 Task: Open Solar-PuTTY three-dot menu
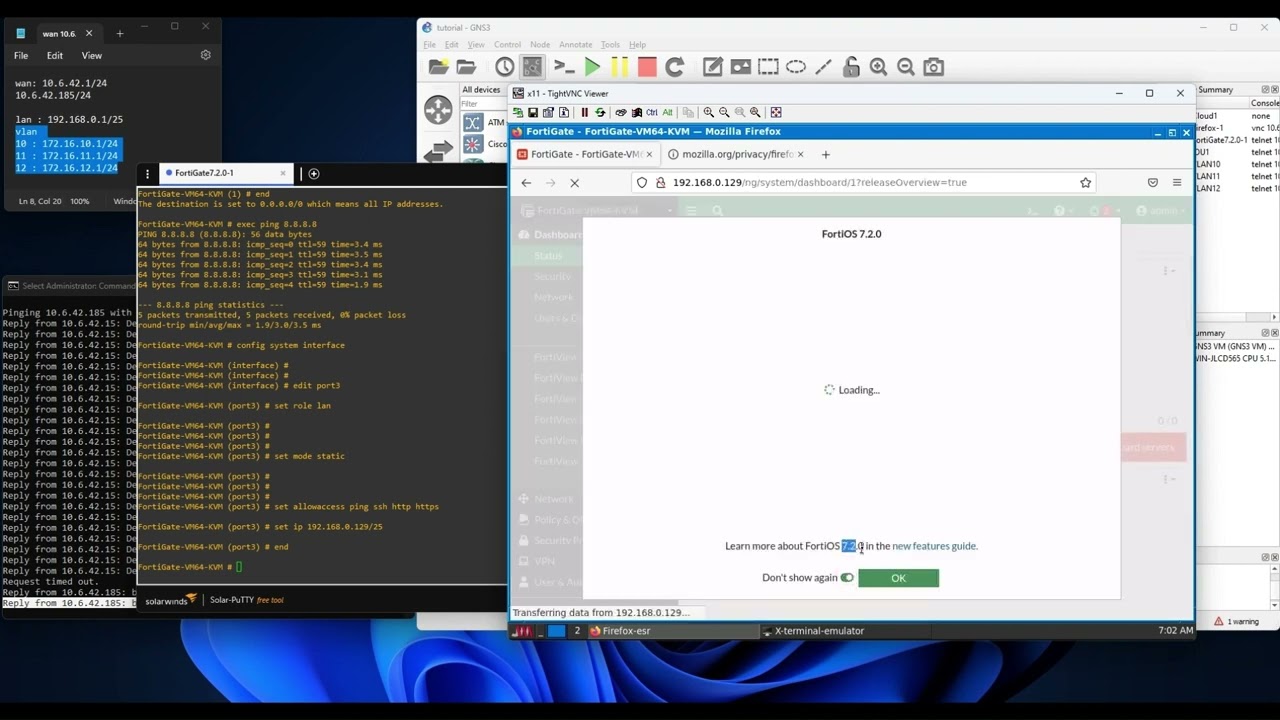147,174
